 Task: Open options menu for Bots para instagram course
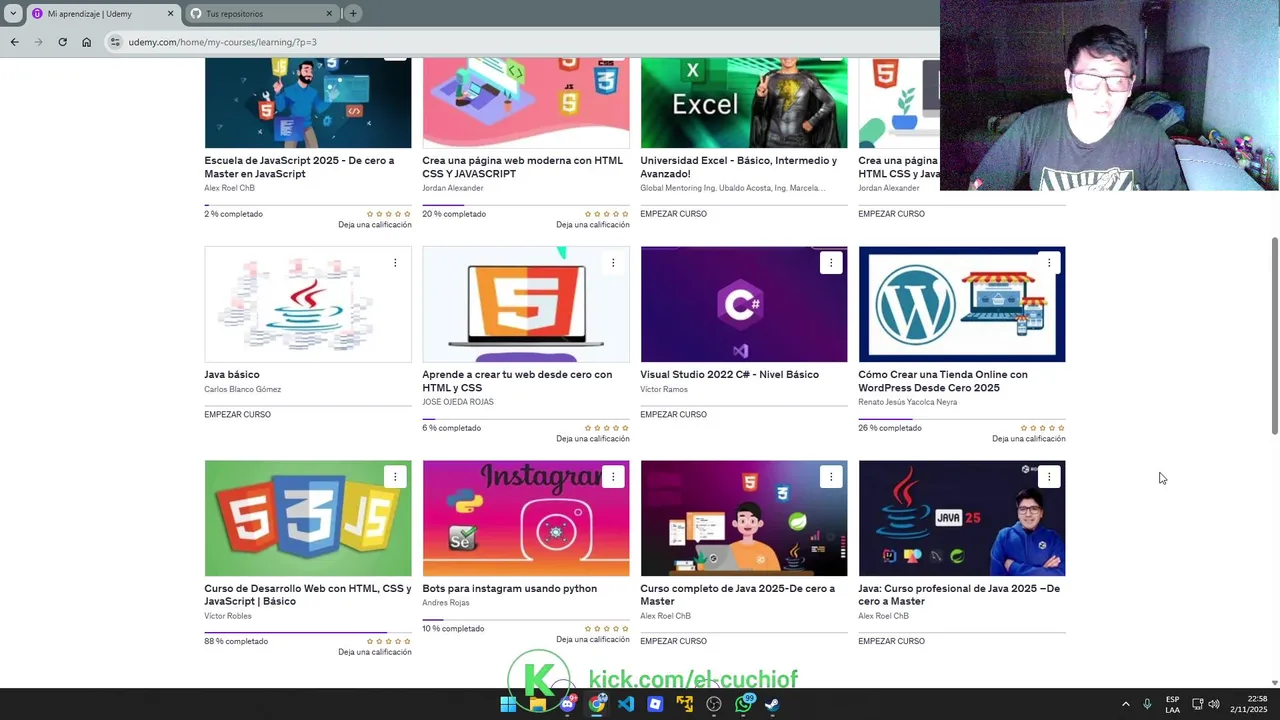pyautogui.click(x=613, y=477)
